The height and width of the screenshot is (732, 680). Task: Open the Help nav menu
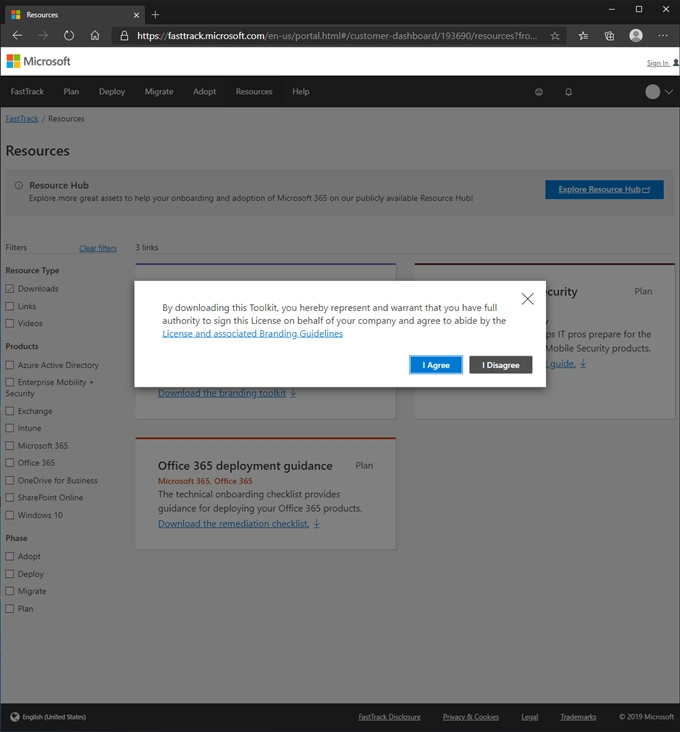tap(301, 92)
